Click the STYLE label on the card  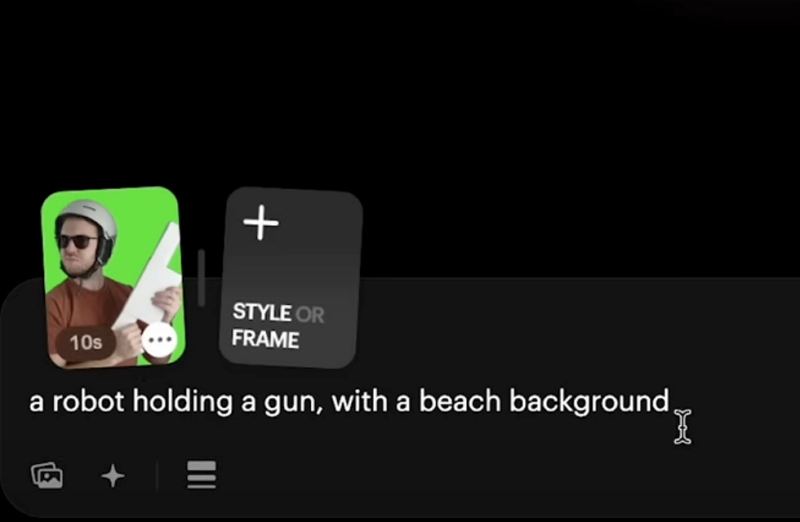[x=262, y=312]
